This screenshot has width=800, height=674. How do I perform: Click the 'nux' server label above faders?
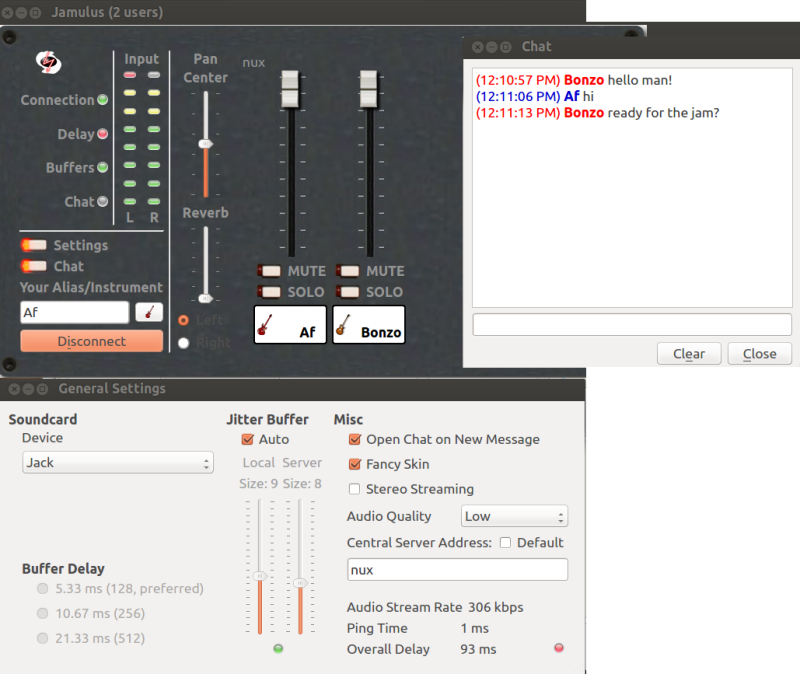click(x=254, y=63)
